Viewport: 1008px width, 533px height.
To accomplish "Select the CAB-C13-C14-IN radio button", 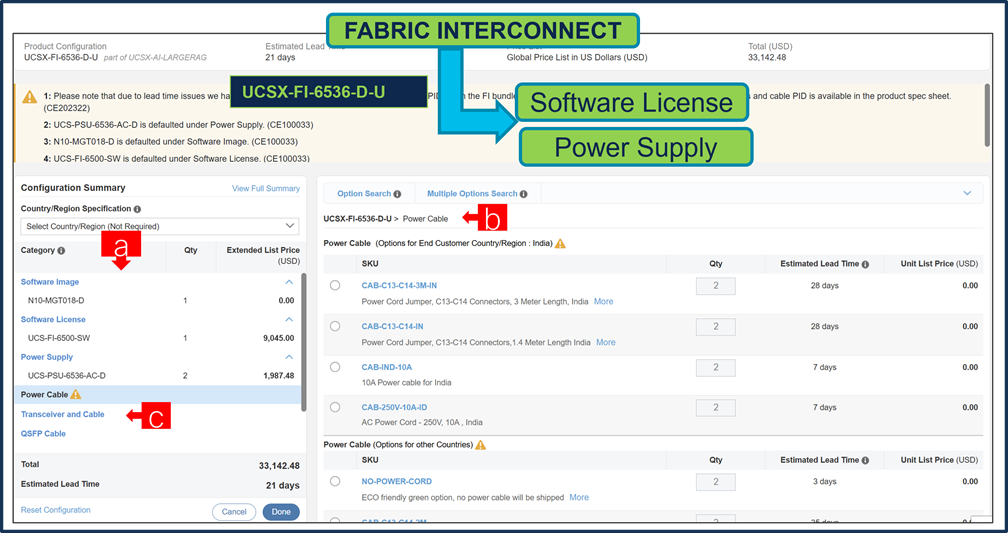I will (x=335, y=327).
